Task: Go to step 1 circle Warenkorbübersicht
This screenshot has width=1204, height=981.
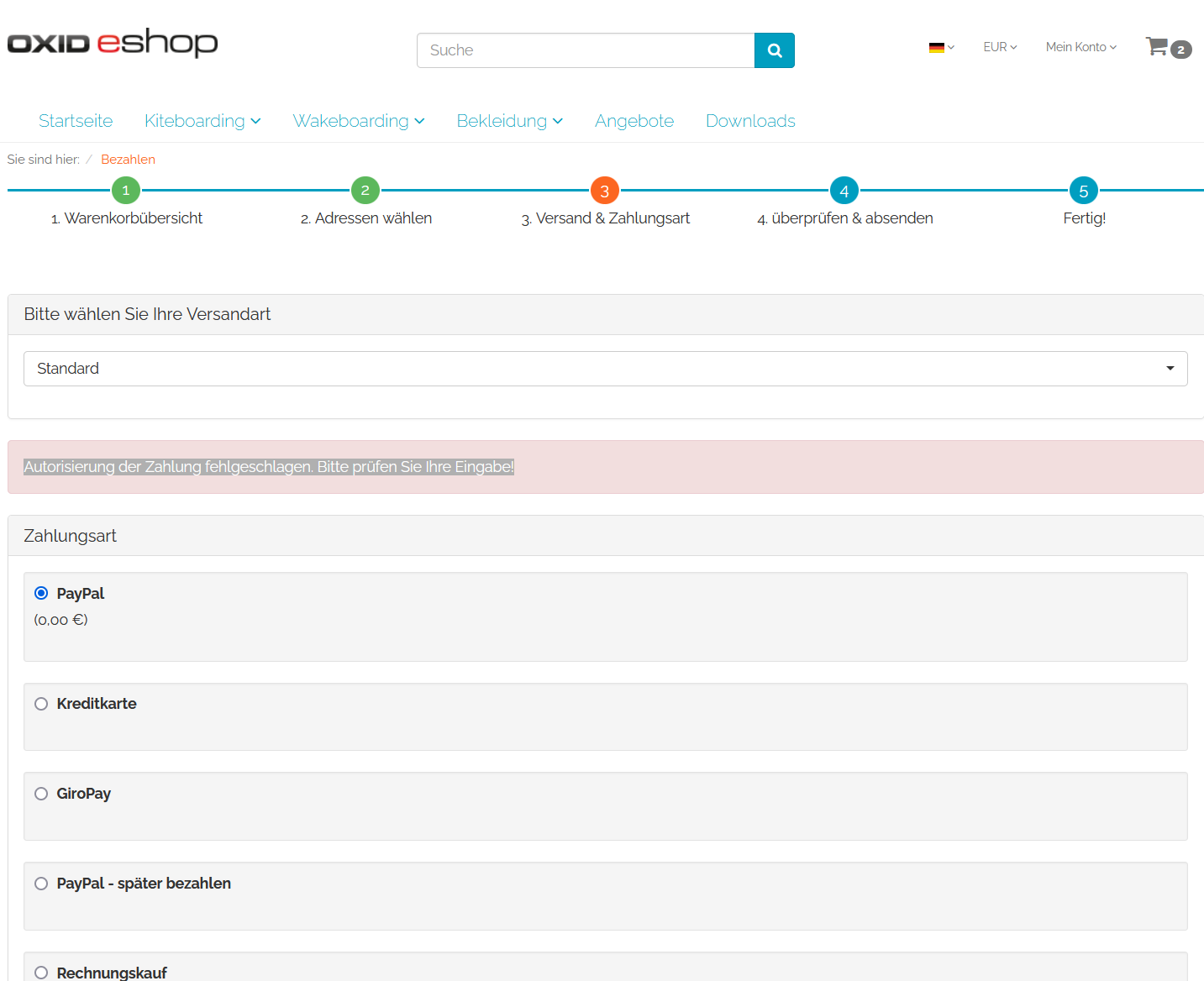Action: 126,191
